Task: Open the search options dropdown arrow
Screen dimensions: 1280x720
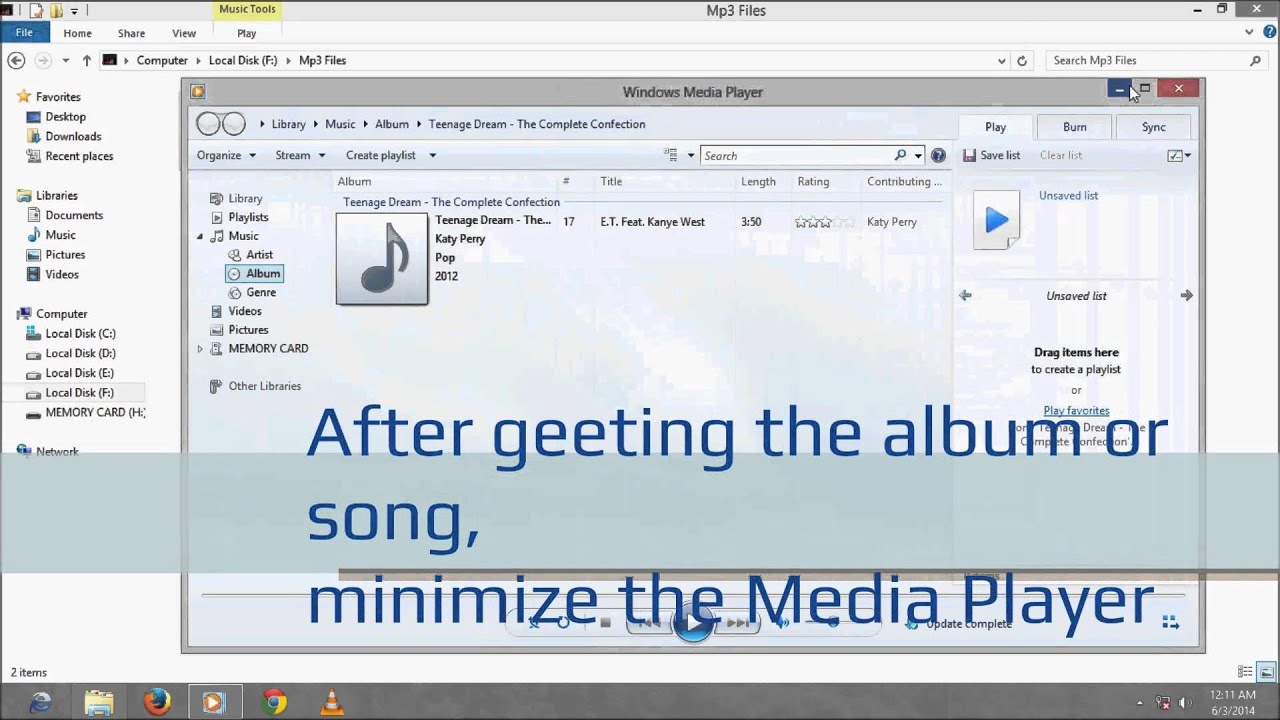Action: pos(917,155)
